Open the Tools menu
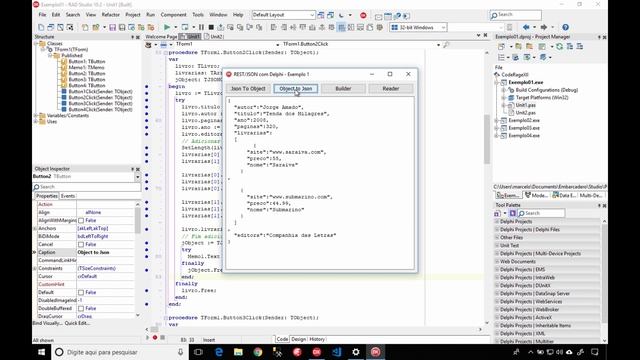640x360 pixels. (x=198, y=15)
